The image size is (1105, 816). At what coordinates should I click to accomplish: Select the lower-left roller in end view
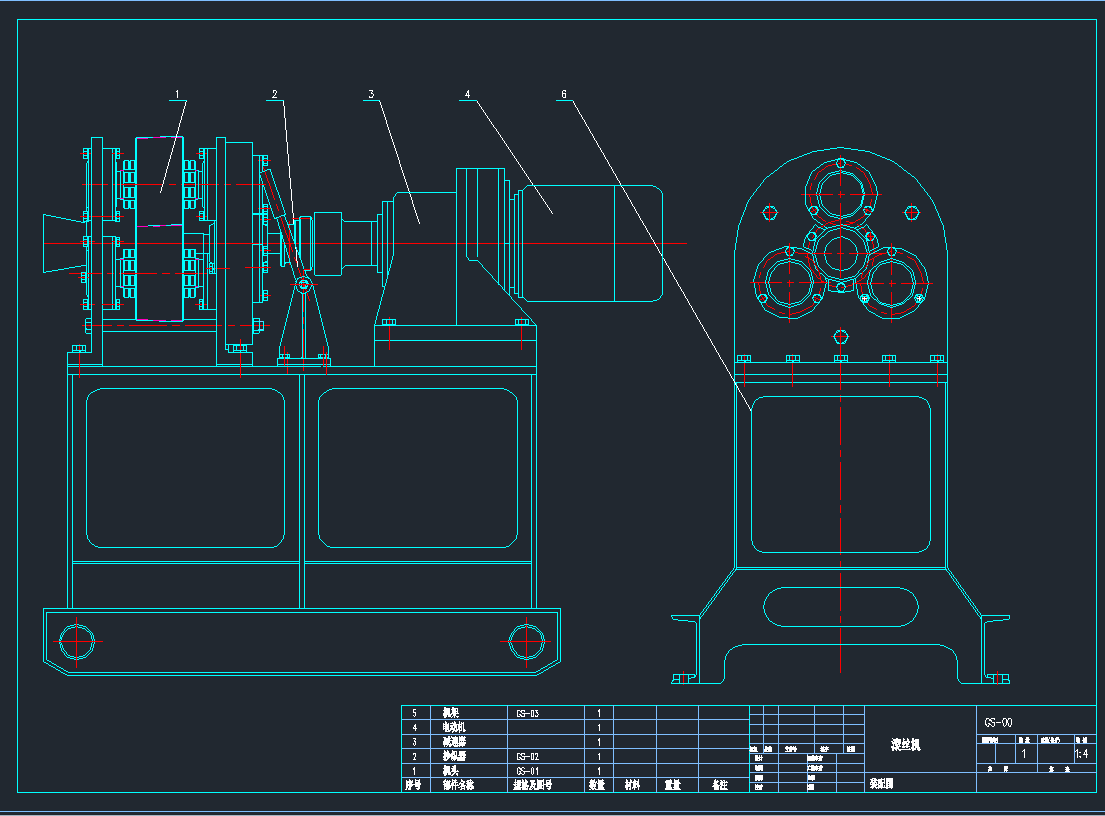pyautogui.click(x=789, y=282)
